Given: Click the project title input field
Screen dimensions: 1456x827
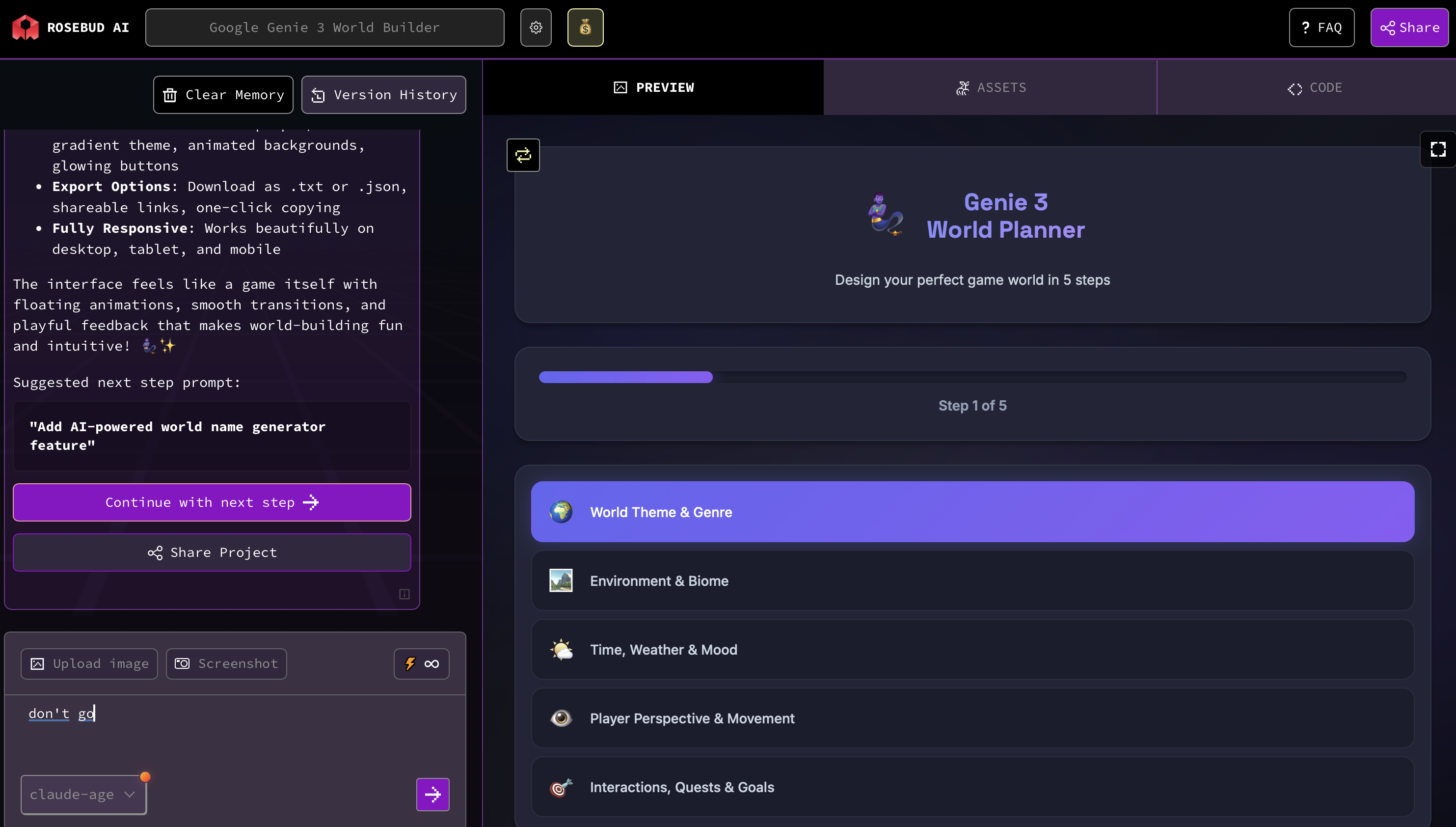Looking at the screenshot, I should (324, 28).
